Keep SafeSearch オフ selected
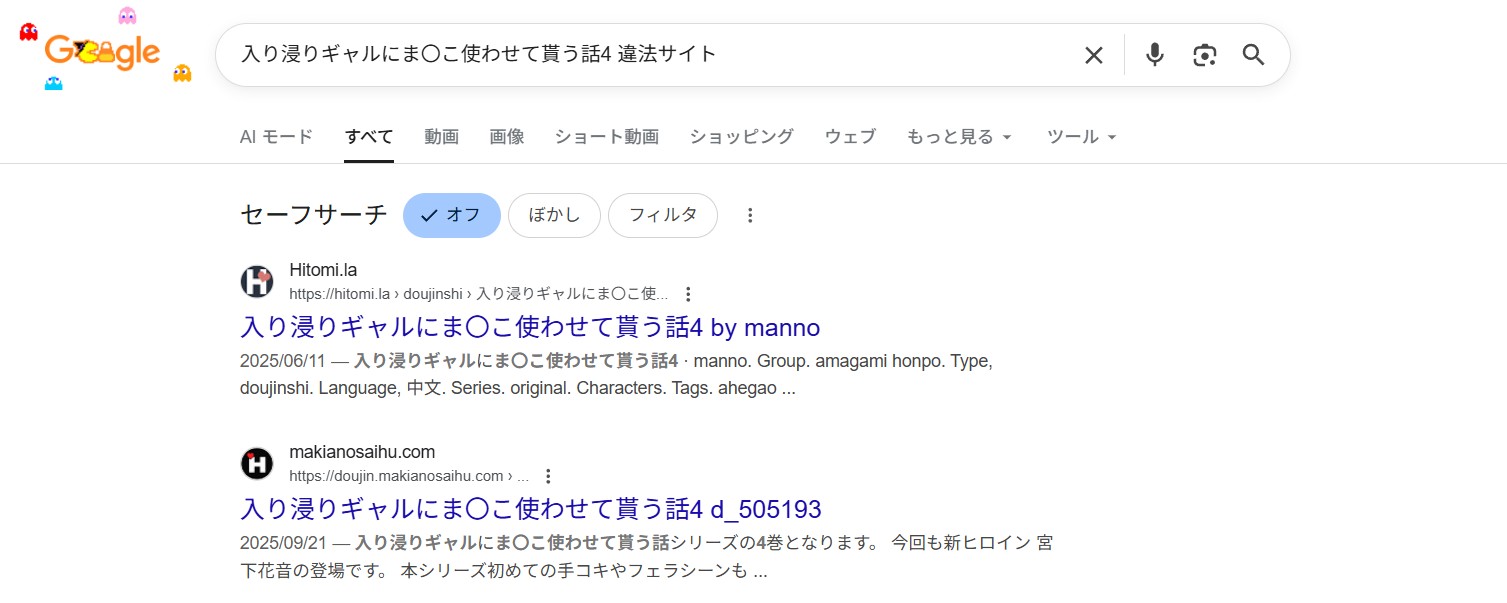 (451, 214)
